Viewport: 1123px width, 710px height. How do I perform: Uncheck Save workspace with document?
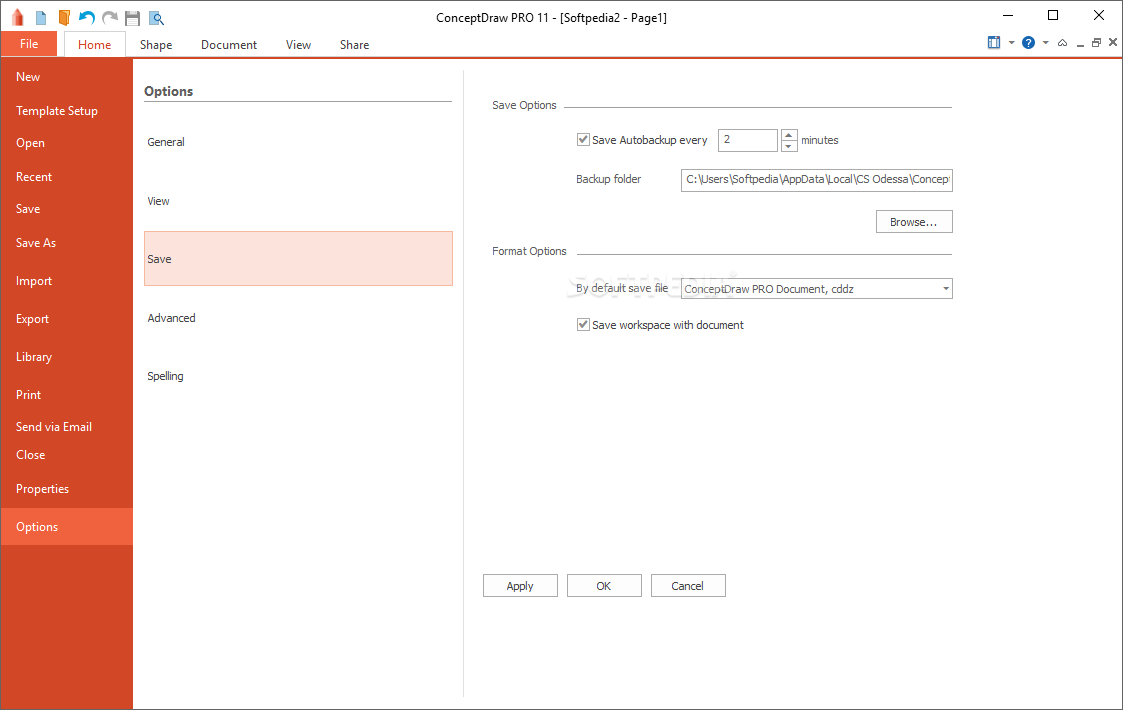pyautogui.click(x=583, y=325)
